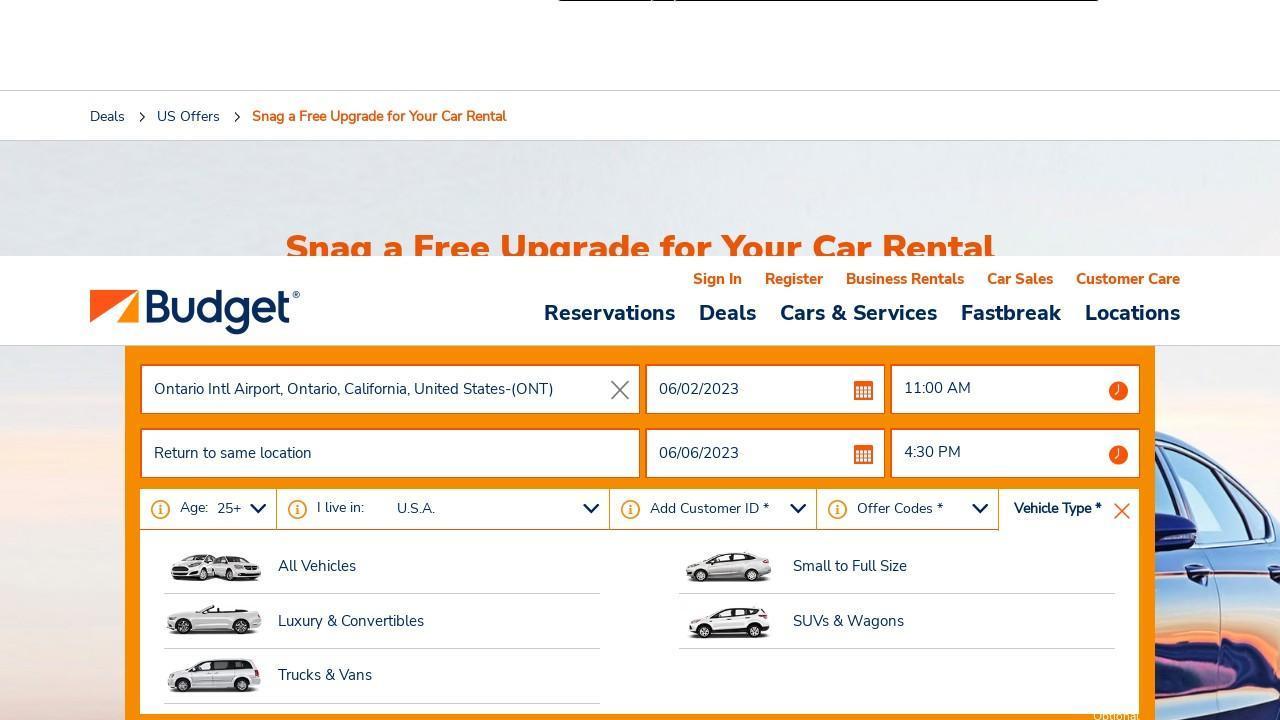Viewport: 1280px width, 720px height.
Task: Expand the Add Customer ID dropdown
Action: coord(798,509)
